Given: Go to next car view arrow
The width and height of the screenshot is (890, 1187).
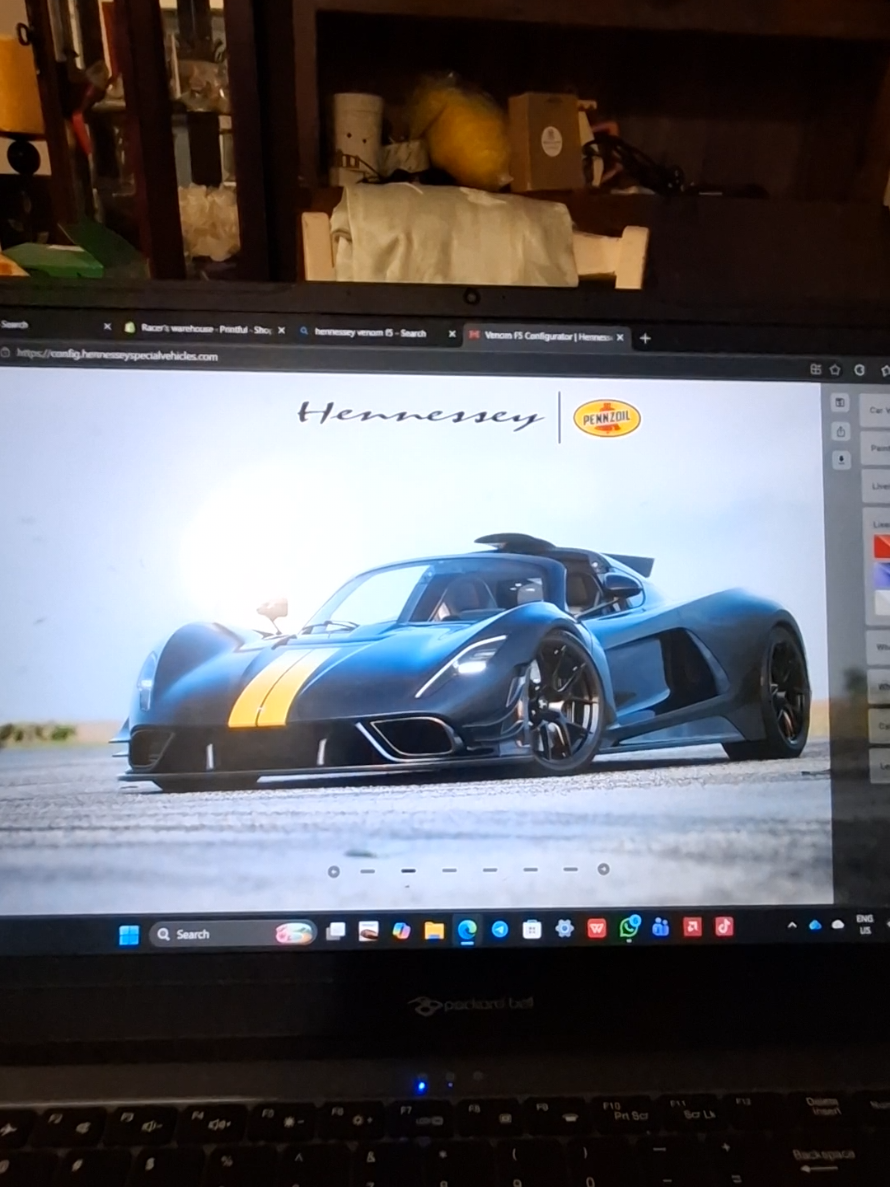Looking at the screenshot, I should (603, 869).
